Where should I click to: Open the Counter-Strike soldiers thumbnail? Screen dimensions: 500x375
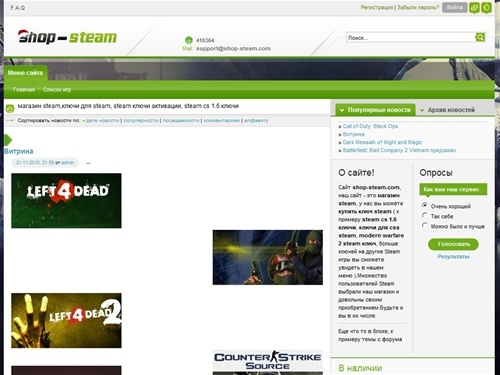pyautogui.click(x=268, y=257)
